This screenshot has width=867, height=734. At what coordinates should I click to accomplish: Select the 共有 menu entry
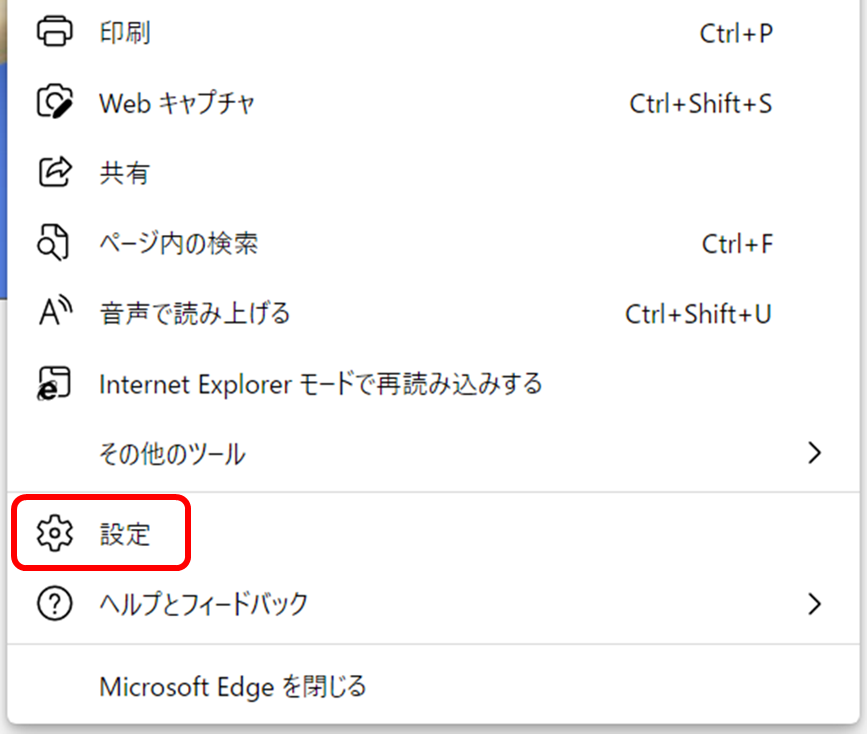433,172
